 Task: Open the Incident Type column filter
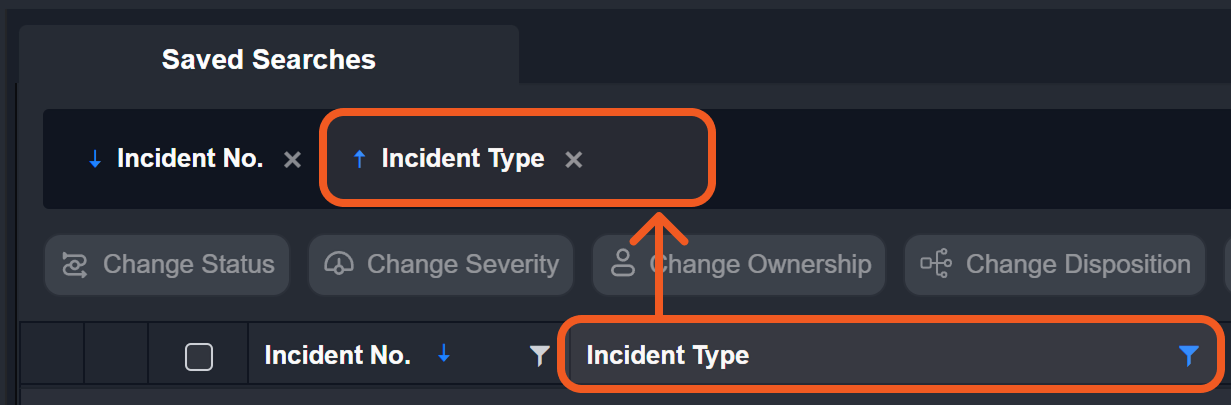pyautogui.click(x=1188, y=355)
